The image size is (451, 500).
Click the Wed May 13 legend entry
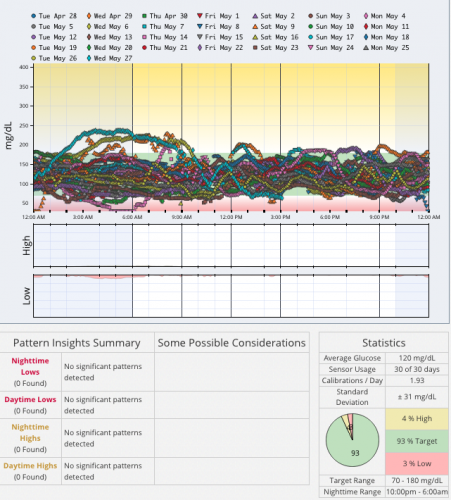(109, 37)
